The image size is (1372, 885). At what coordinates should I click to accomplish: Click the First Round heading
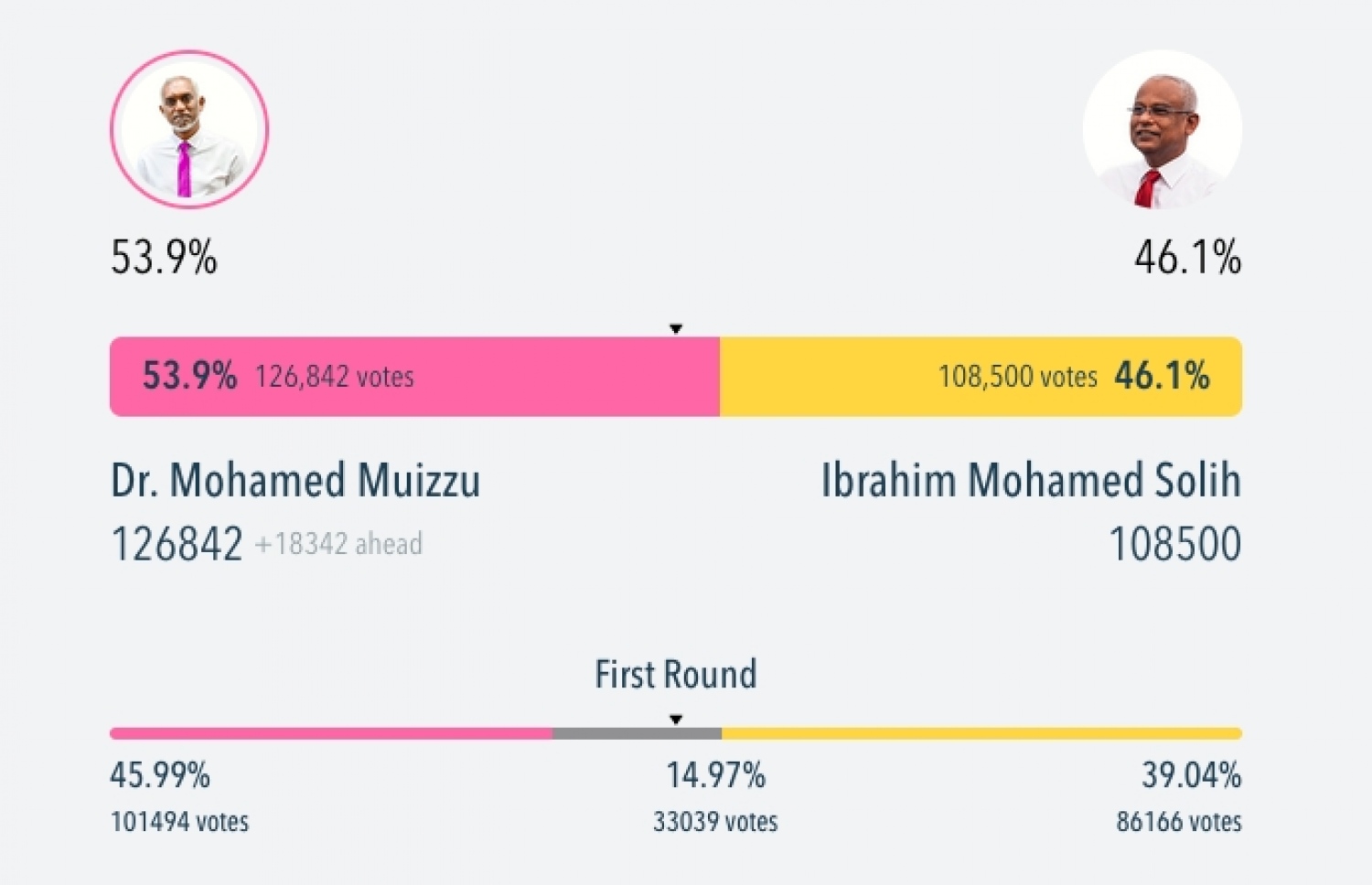(x=676, y=675)
